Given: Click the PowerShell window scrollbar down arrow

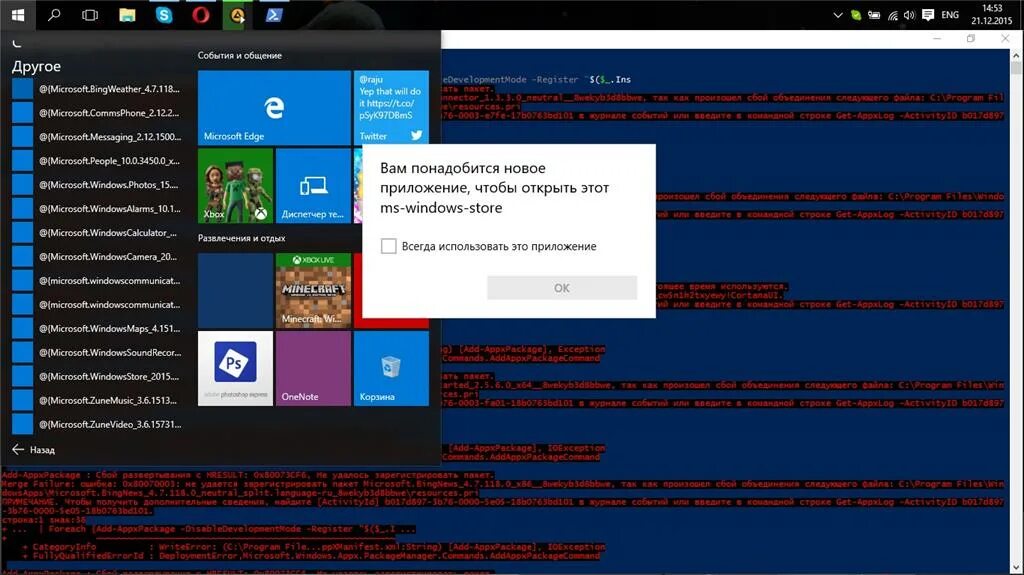Looking at the screenshot, I should coord(1016,568).
